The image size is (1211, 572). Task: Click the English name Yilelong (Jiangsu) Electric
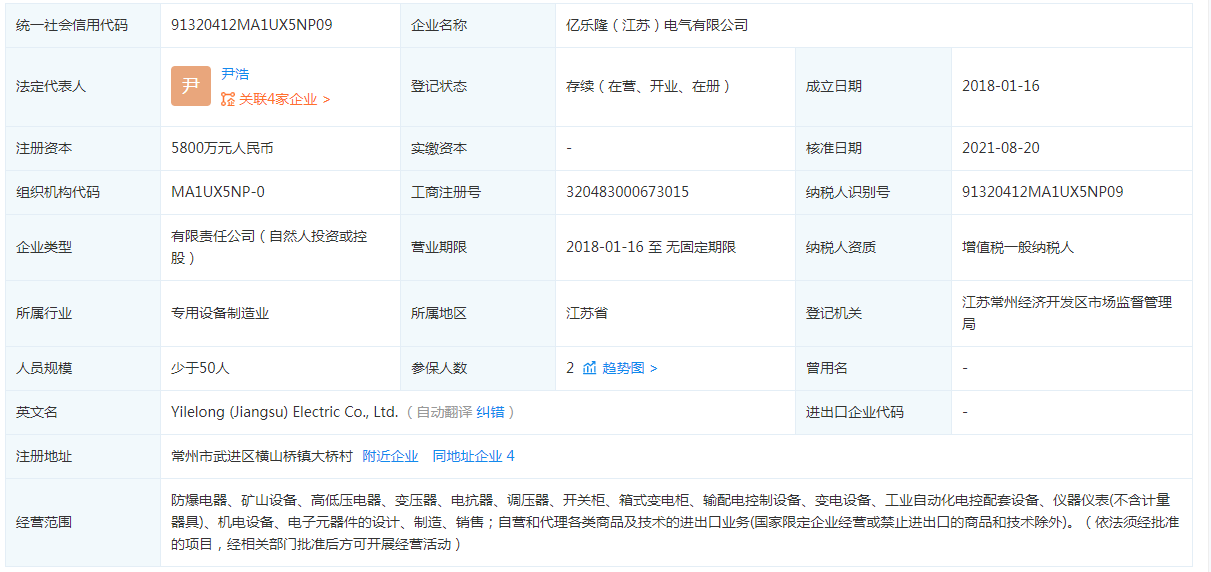[x=285, y=412]
